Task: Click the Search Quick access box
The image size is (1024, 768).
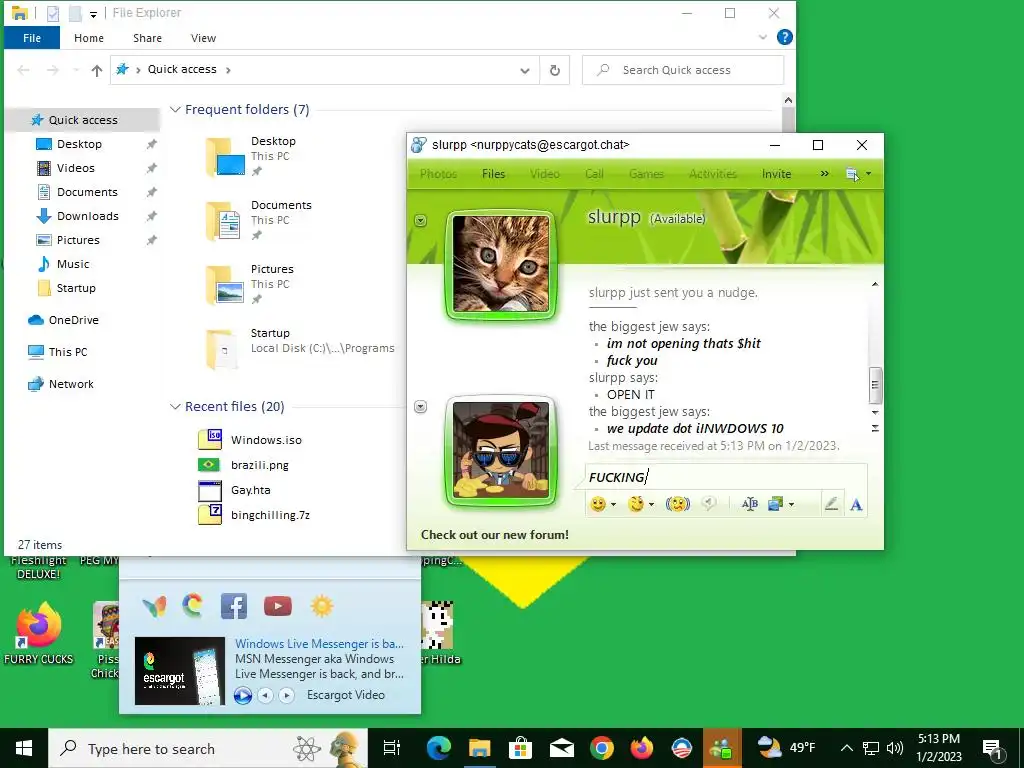Action: click(682, 70)
